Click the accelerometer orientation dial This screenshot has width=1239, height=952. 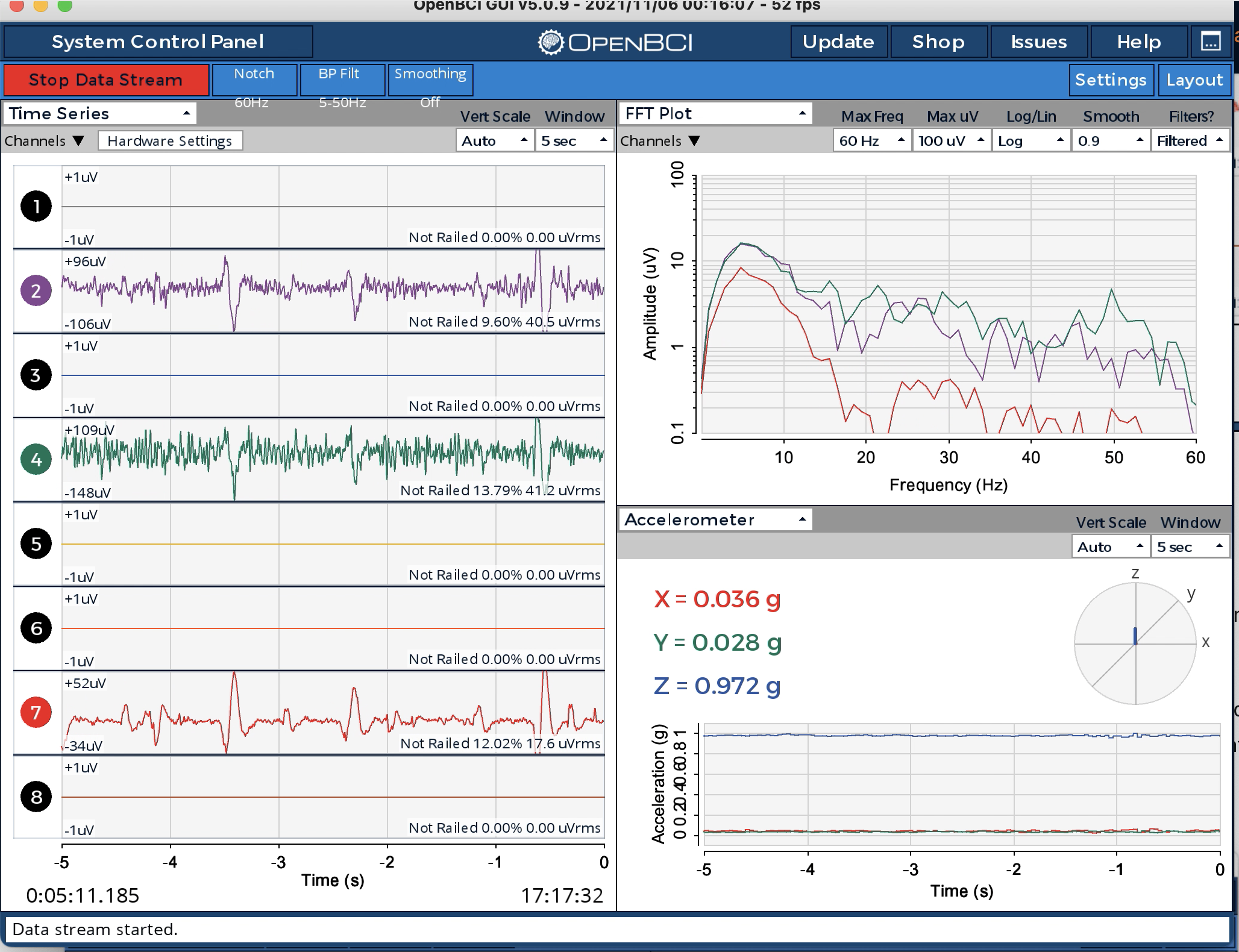[x=1135, y=644]
